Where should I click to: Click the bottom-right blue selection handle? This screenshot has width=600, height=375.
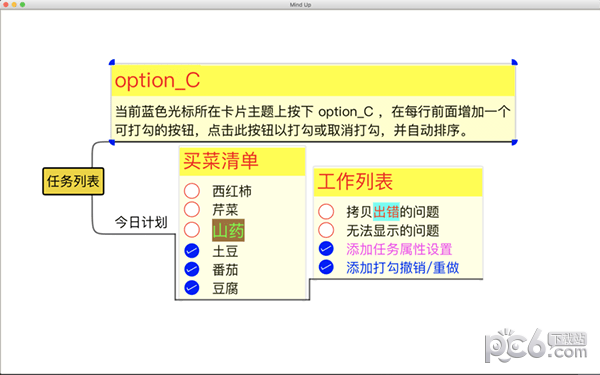pos(515,142)
